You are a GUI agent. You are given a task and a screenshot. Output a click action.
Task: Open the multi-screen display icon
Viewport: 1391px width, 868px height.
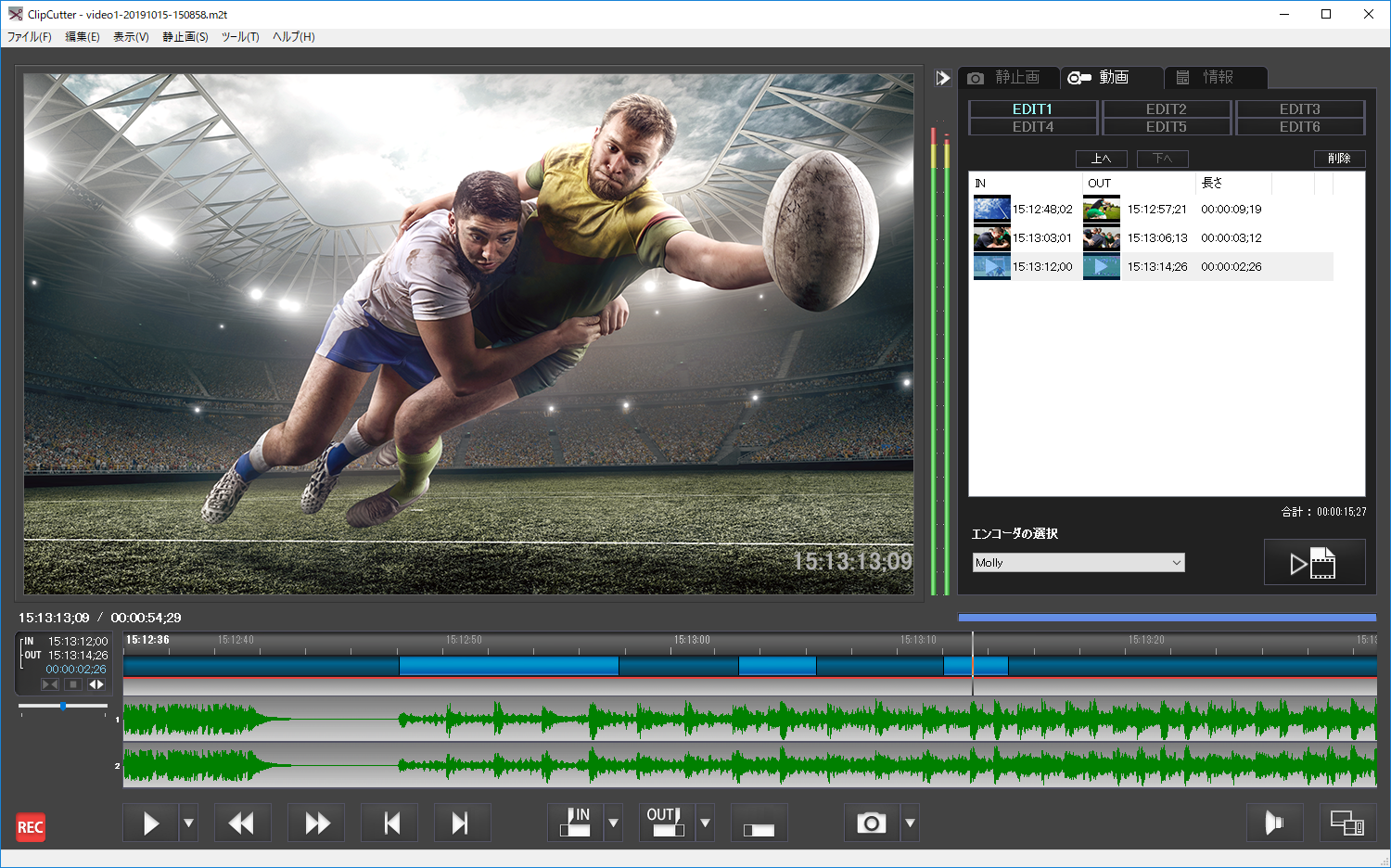click(1346, 823)
